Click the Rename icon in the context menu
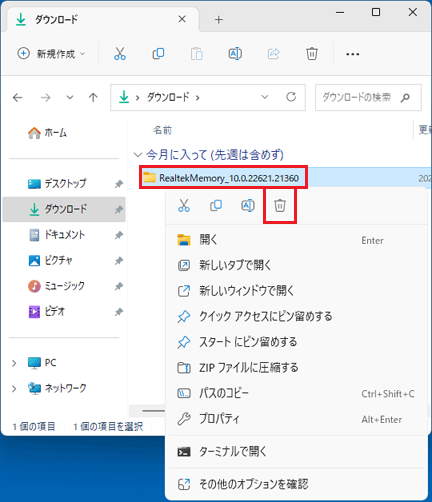Screen dimensions: 432x502 click(x=248, y=206)
